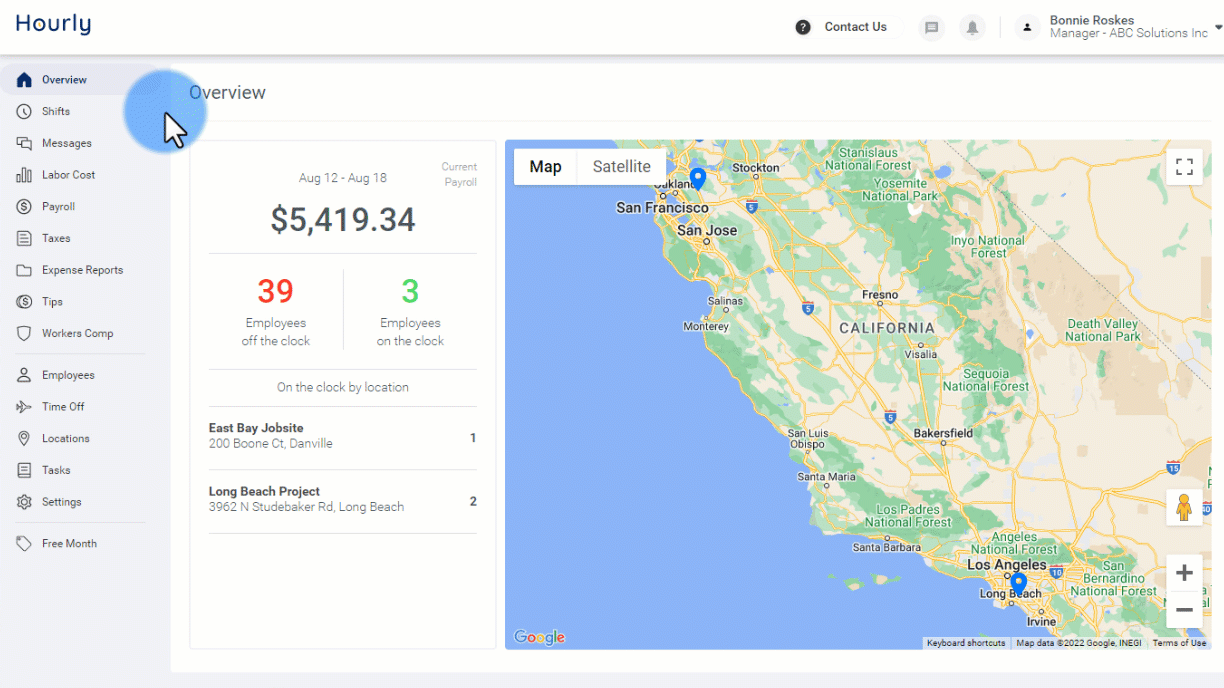This screenshot has width=1224, height=688.
Task: Click the Employees person icon
Action: [24, 375]
